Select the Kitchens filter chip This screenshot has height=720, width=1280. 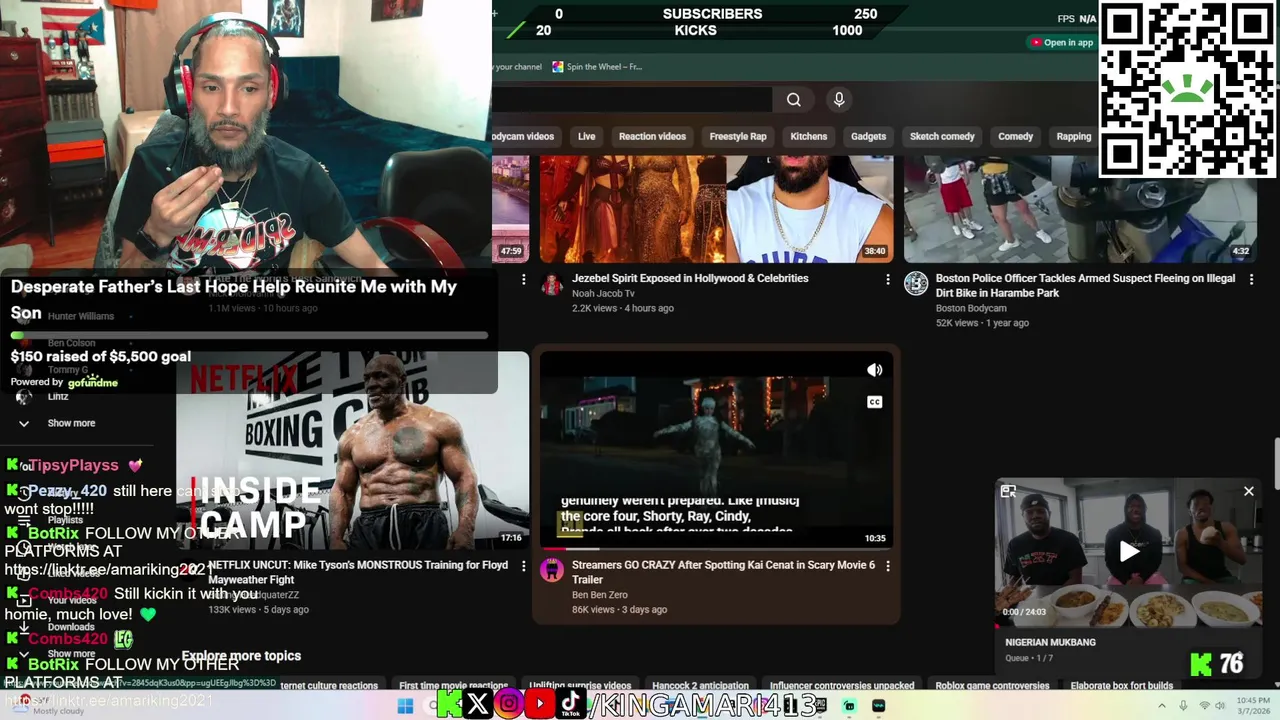coord(809,136)
